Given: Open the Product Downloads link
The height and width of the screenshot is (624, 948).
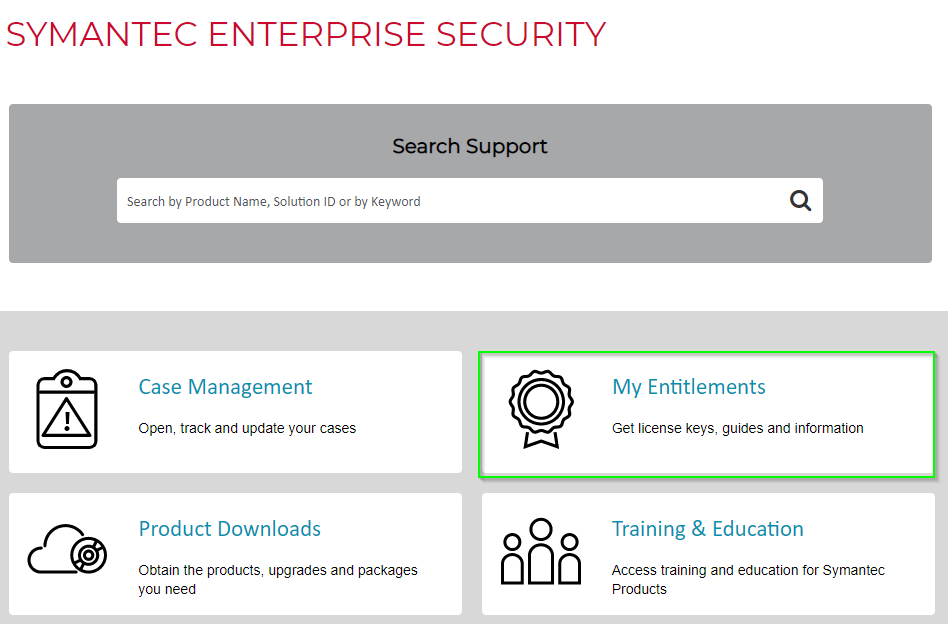Looking at the screenshot, I should (229, 528).
